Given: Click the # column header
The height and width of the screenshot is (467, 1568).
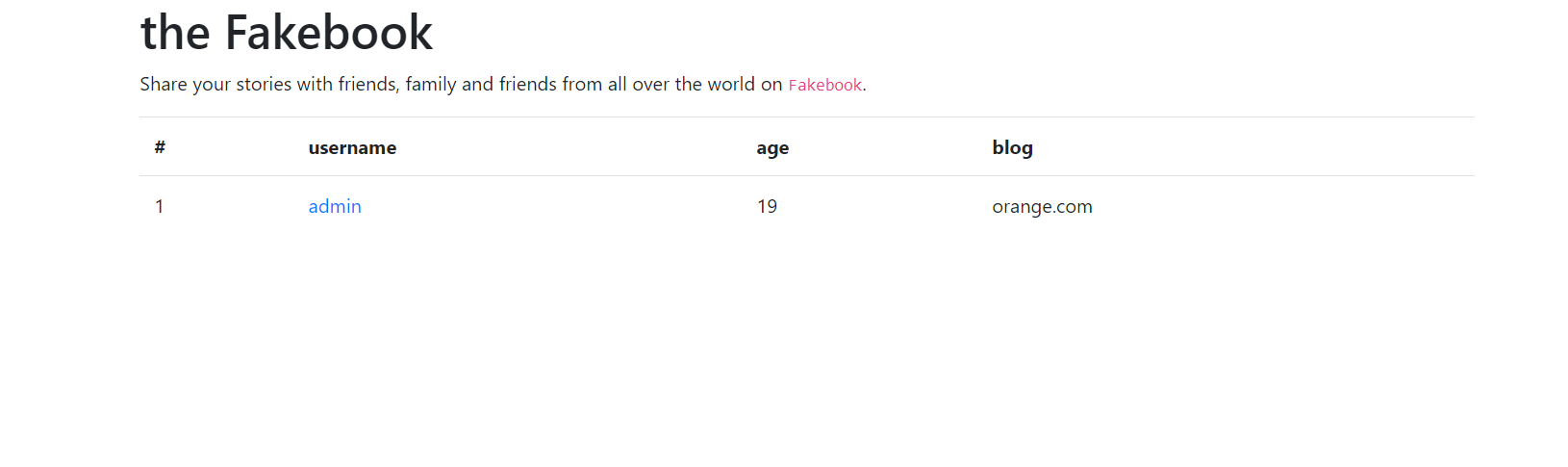Looking at the screenshot, I should [x=160, y=147].
